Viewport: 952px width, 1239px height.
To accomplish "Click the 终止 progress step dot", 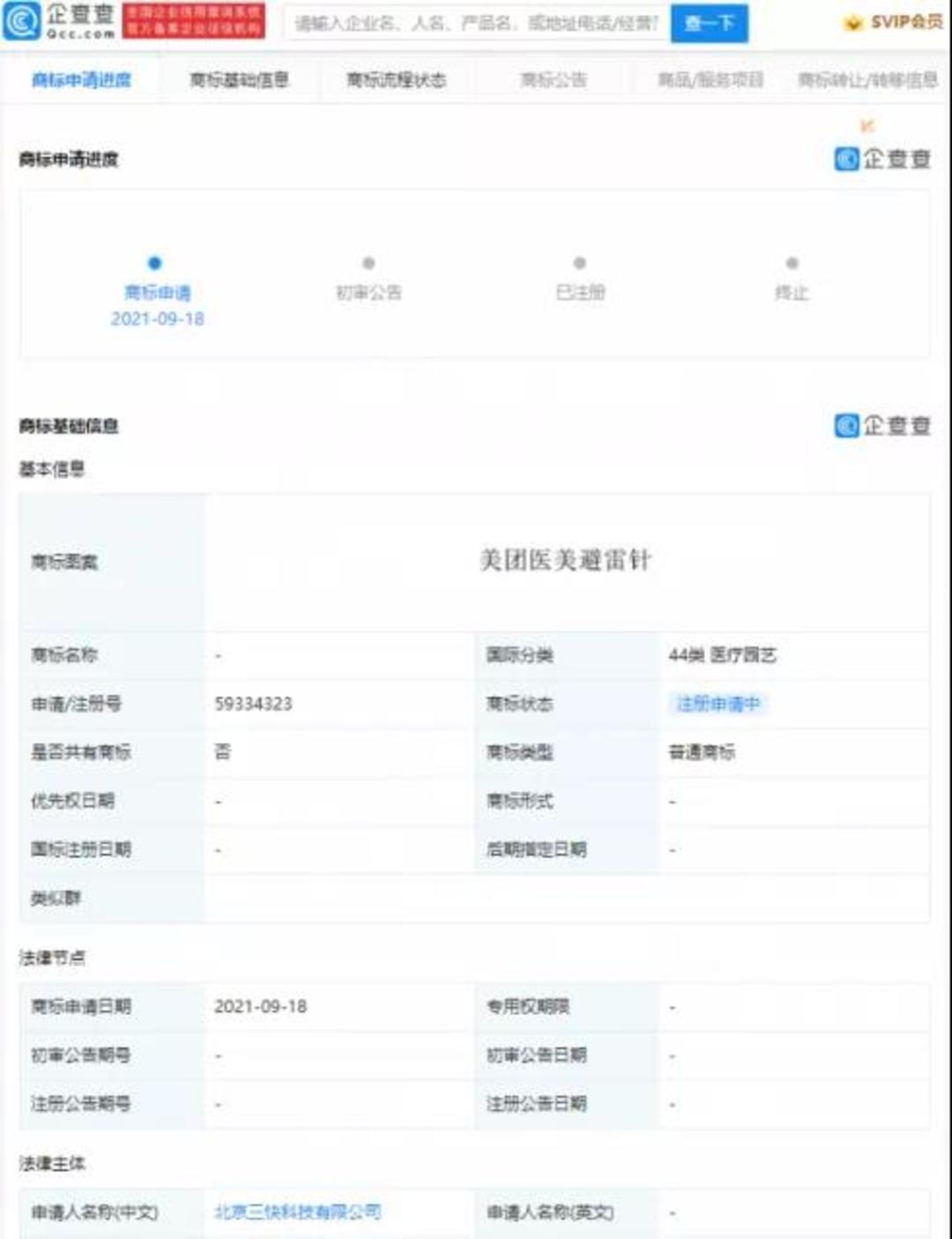I will (792, 263).
